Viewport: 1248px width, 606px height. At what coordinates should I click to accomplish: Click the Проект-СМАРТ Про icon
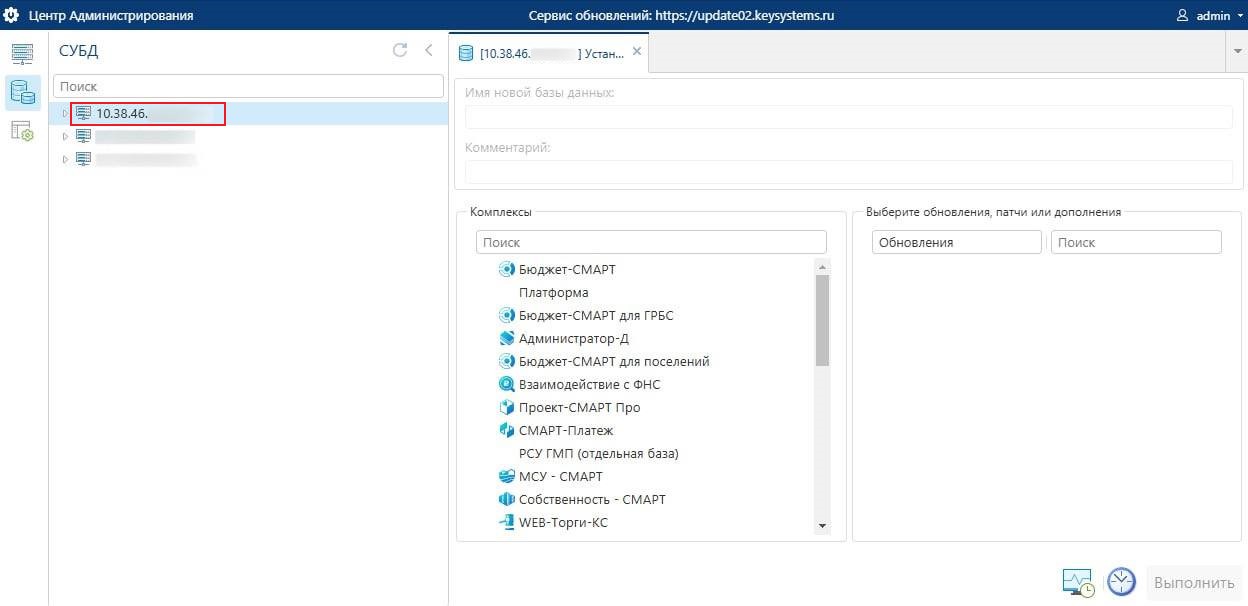pyautogui.click(x=506, y=407)
